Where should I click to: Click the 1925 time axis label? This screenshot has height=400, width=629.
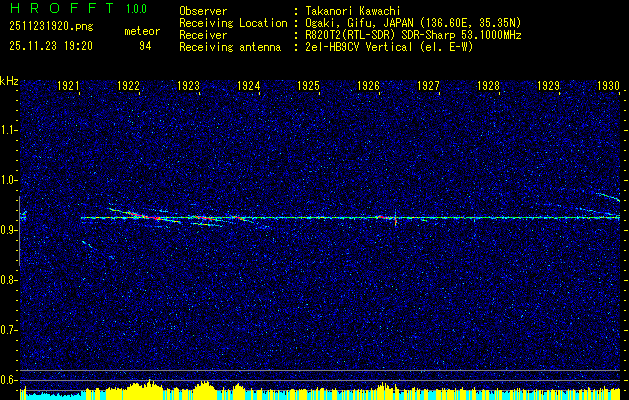308,85
